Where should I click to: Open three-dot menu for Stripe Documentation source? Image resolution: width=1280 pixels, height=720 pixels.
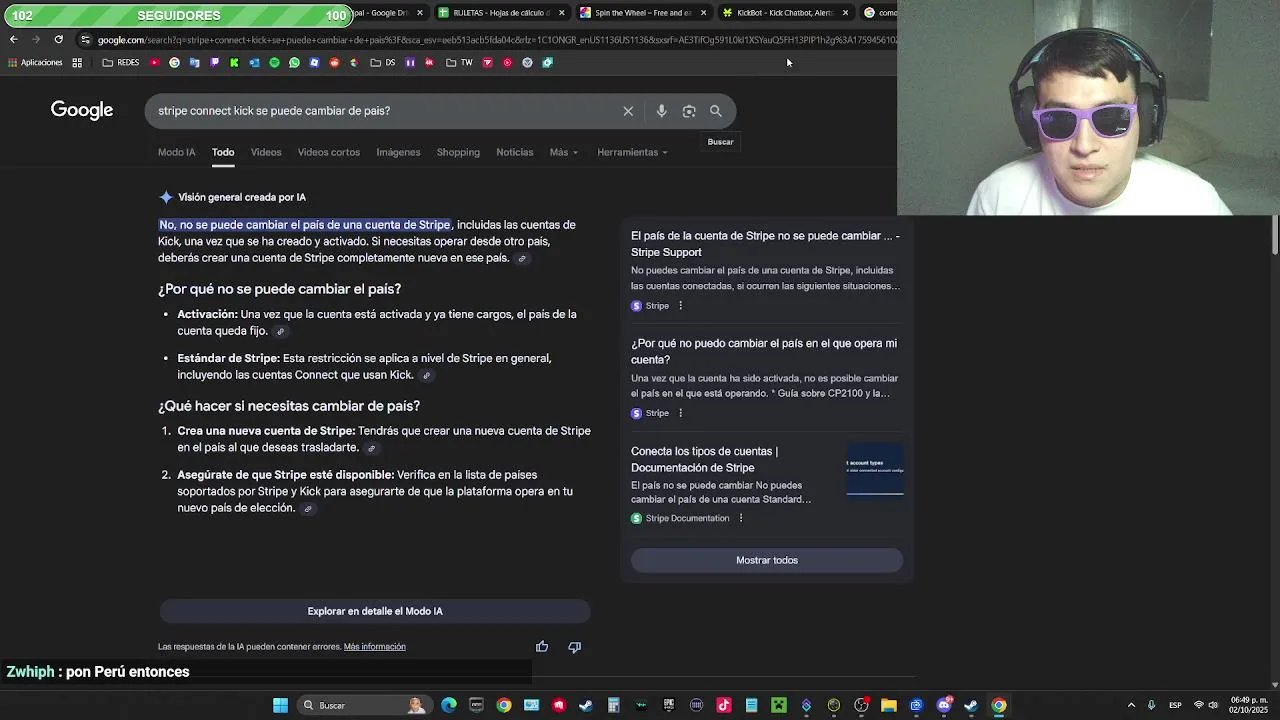740,518
